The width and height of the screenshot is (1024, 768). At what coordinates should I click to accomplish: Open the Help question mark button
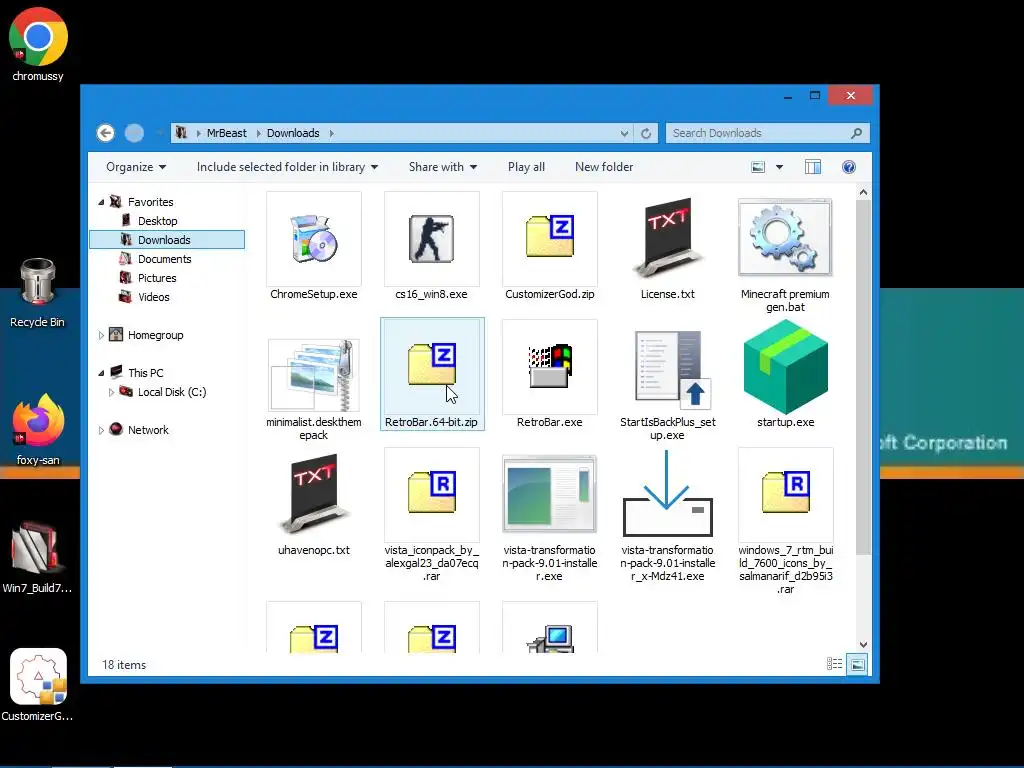point(848,167)
